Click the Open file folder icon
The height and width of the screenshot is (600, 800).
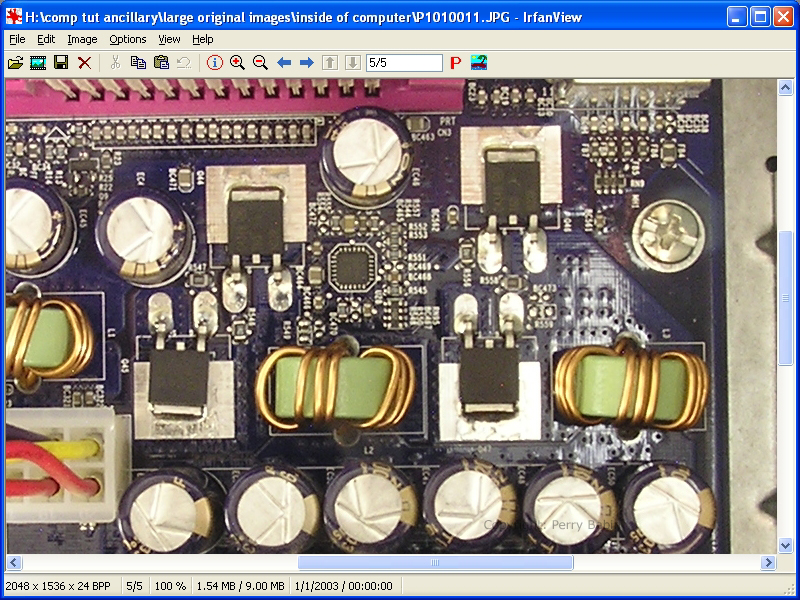click(15, 63)
